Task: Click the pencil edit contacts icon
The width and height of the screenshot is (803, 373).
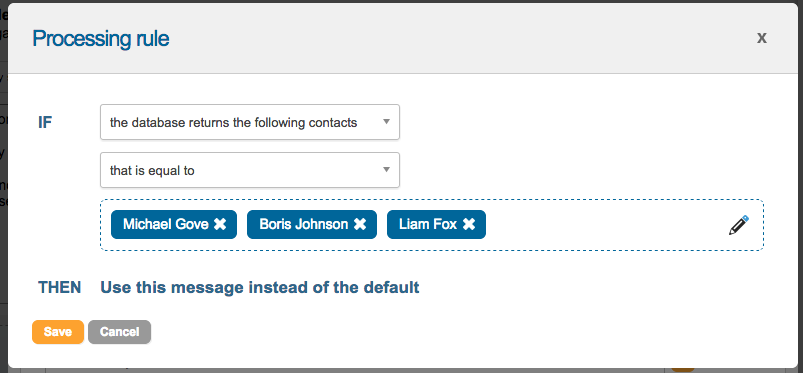Action: click(x=738, y=225)
